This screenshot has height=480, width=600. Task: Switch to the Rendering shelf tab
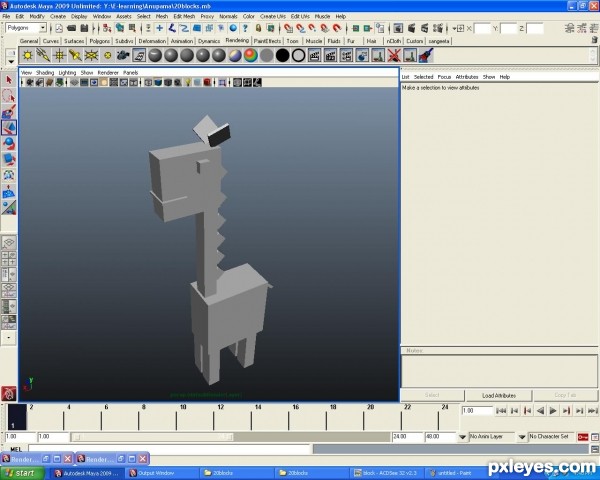(x=237, y=40)
